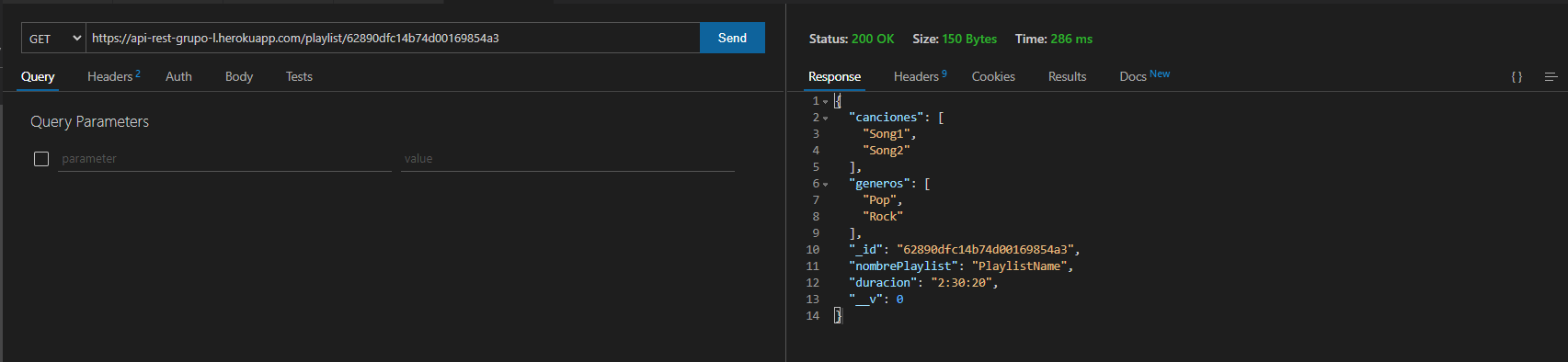Click the query value field

click(x=567, y=159)
